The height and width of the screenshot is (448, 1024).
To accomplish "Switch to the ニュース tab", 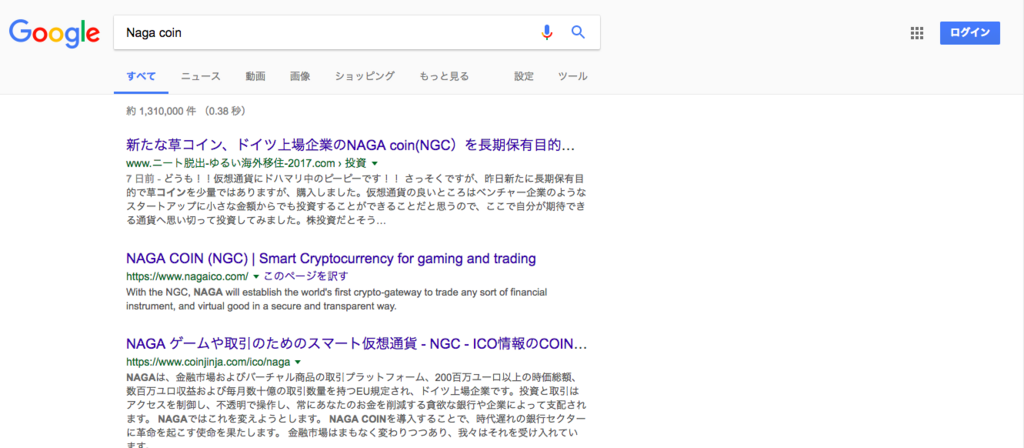I will 200,76.
